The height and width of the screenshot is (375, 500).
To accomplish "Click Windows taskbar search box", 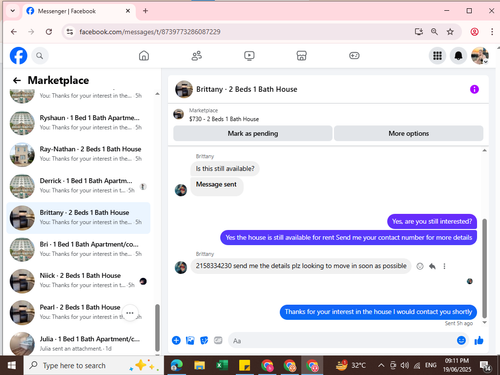I will click(x=94, y=366).
